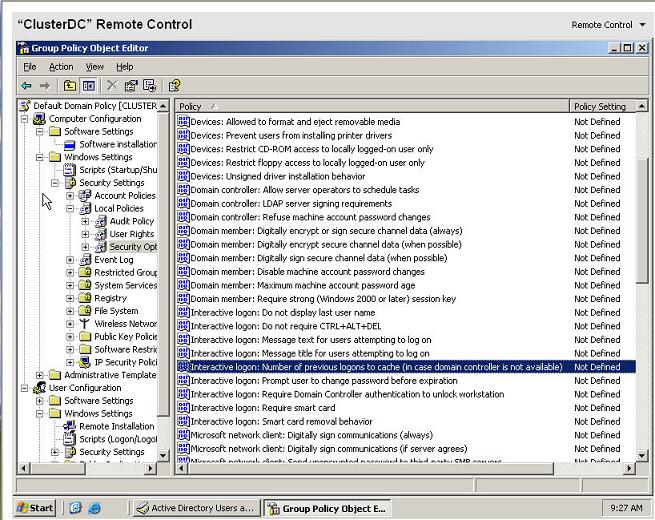Expand the Administrative Templates node
The image size is (655, 520).
[x=39, y=375]
